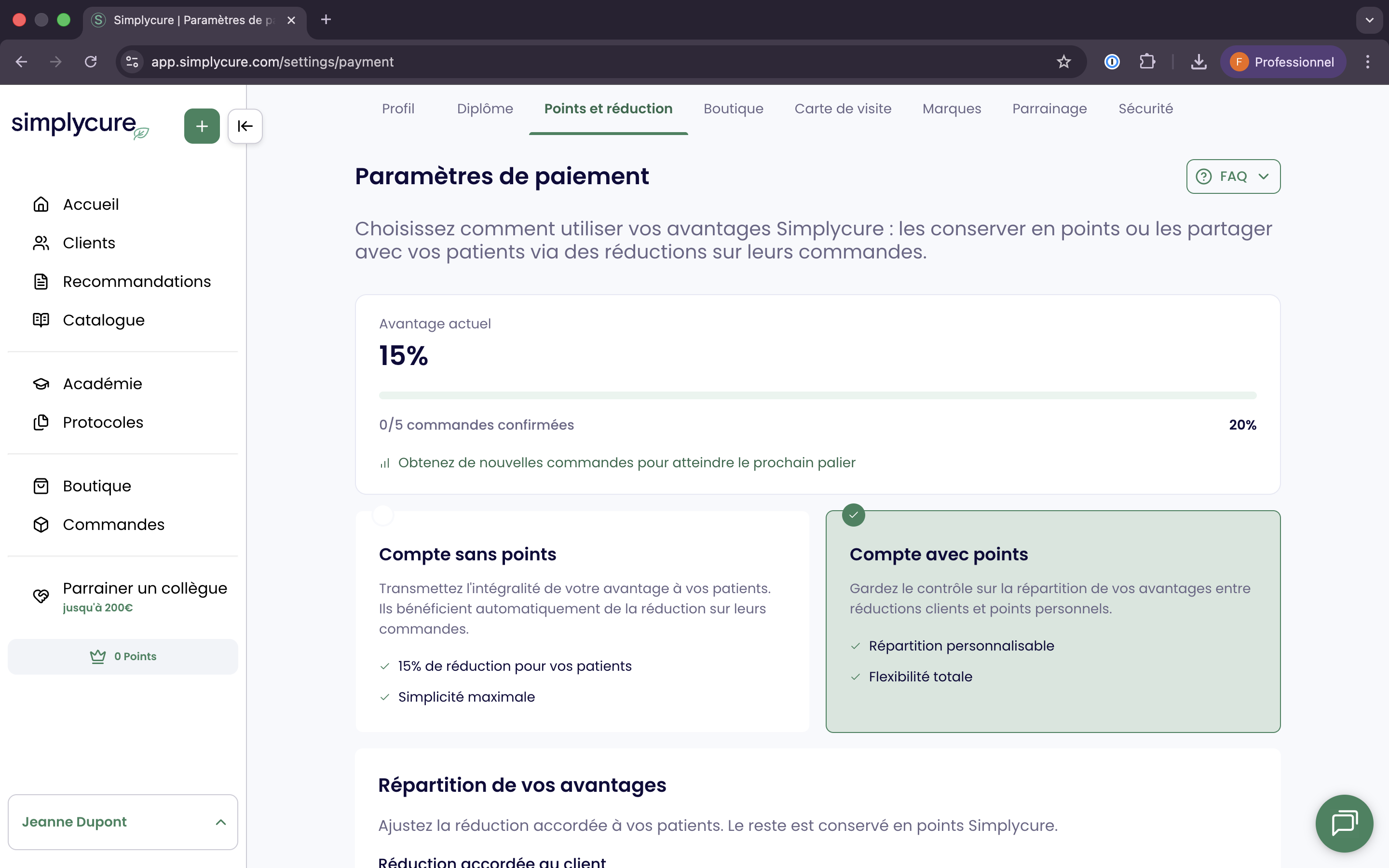1389x868 pixels.
Task: Switch to the Boutique settings tab
Action: coord(734,108)
